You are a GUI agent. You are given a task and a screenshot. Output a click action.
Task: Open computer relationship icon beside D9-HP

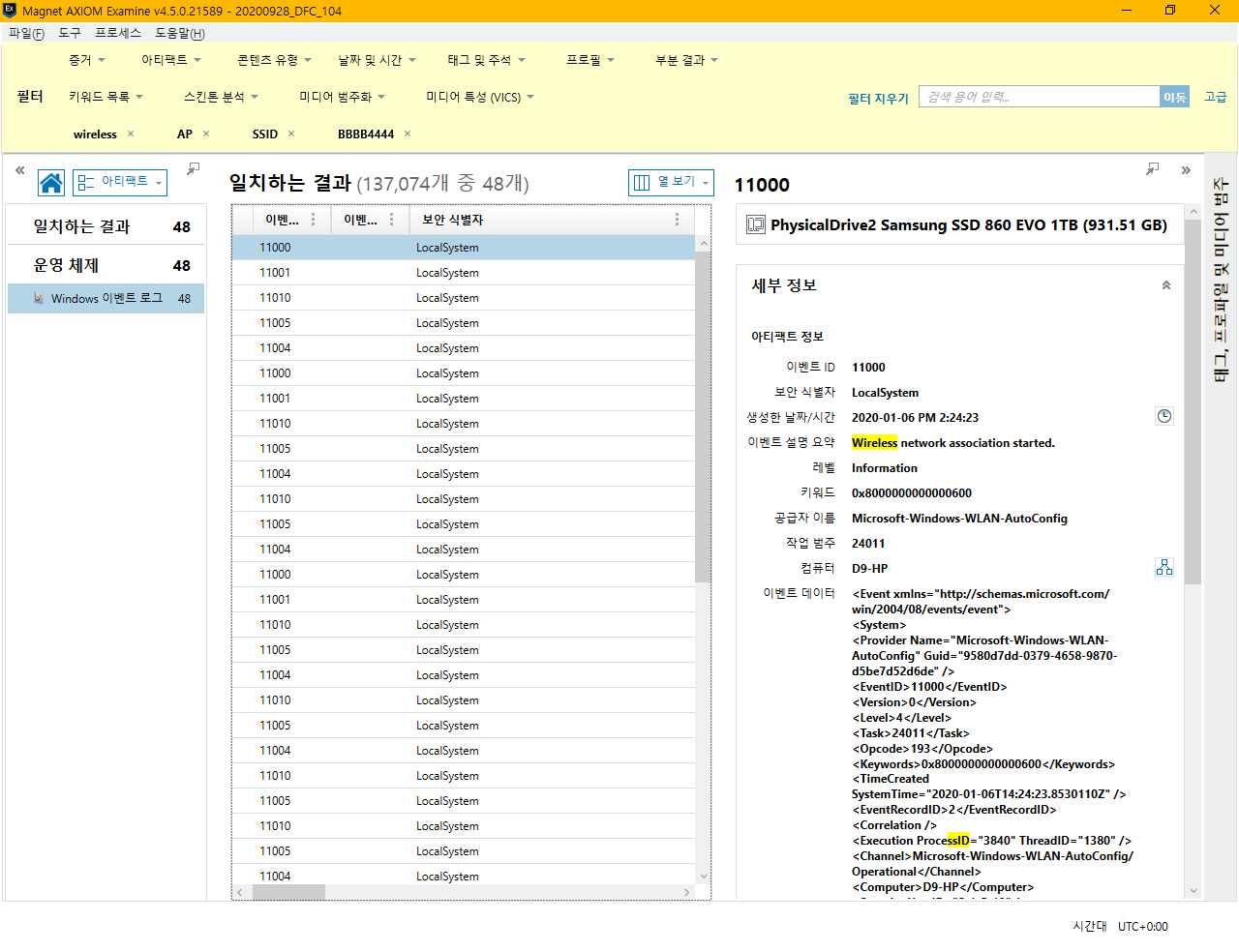tap(1164, 567)
